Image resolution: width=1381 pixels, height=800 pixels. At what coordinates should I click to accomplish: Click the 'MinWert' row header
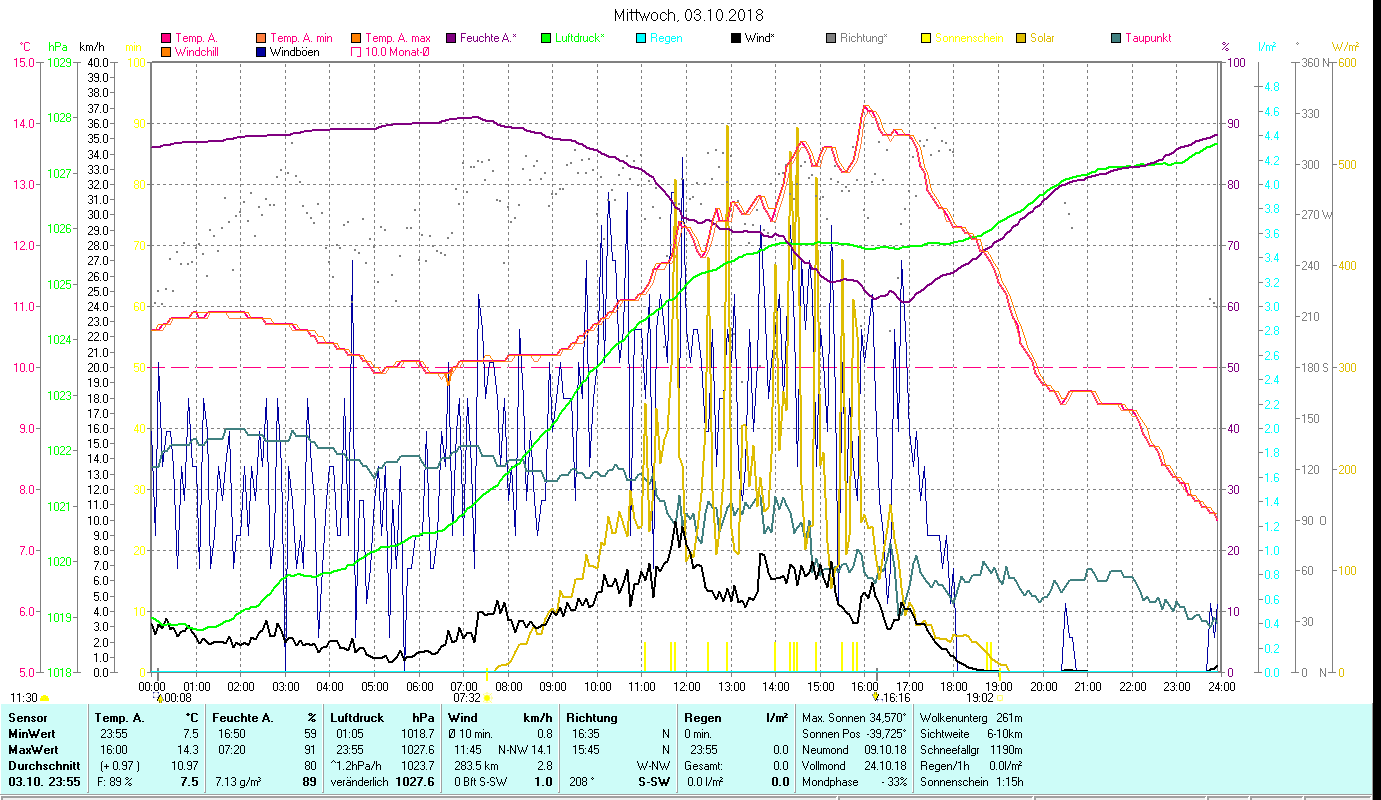pyautogui.click(x=30, y=734)
